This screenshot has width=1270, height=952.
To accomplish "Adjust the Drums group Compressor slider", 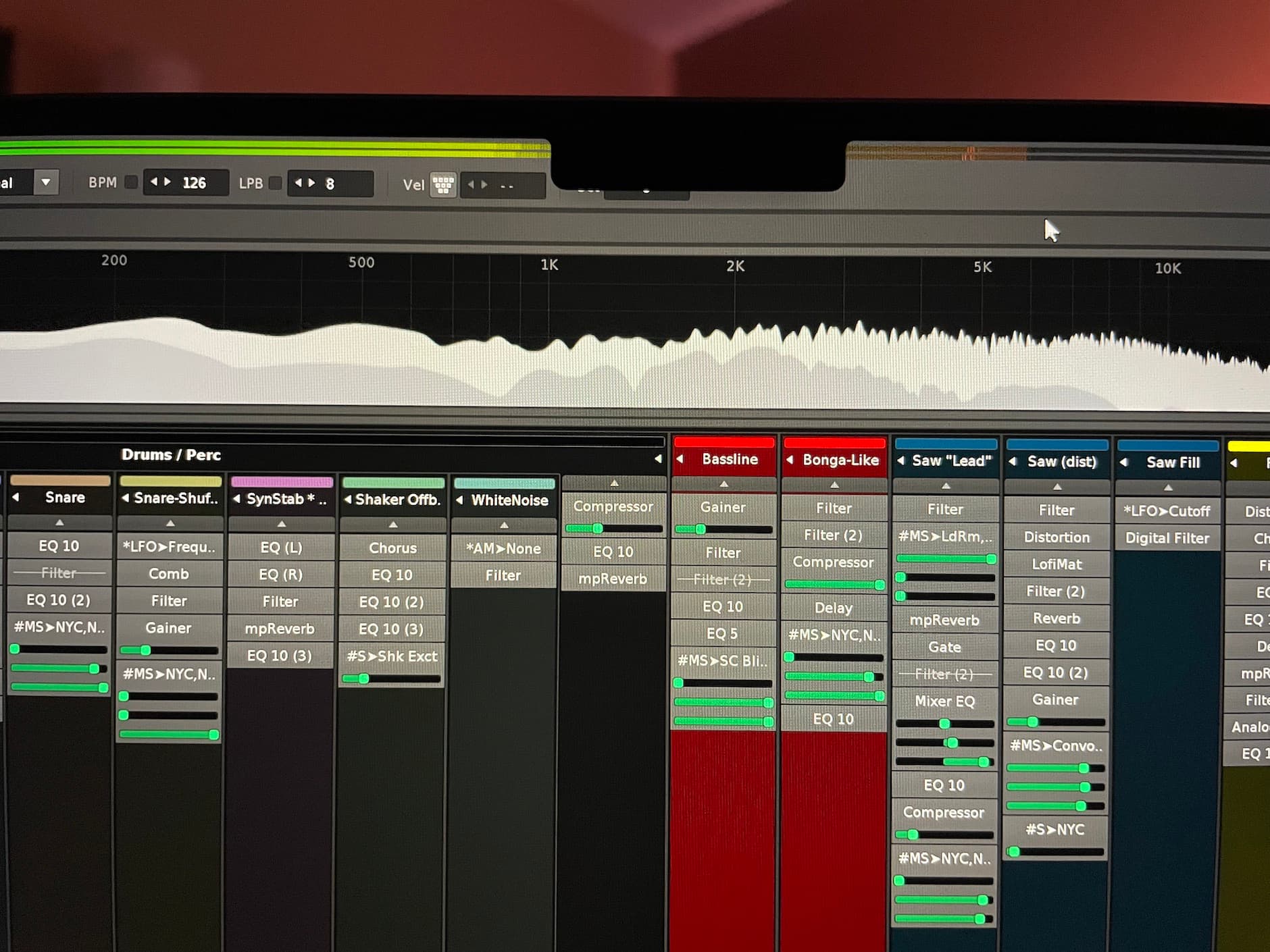I will [x=614, y=529].
